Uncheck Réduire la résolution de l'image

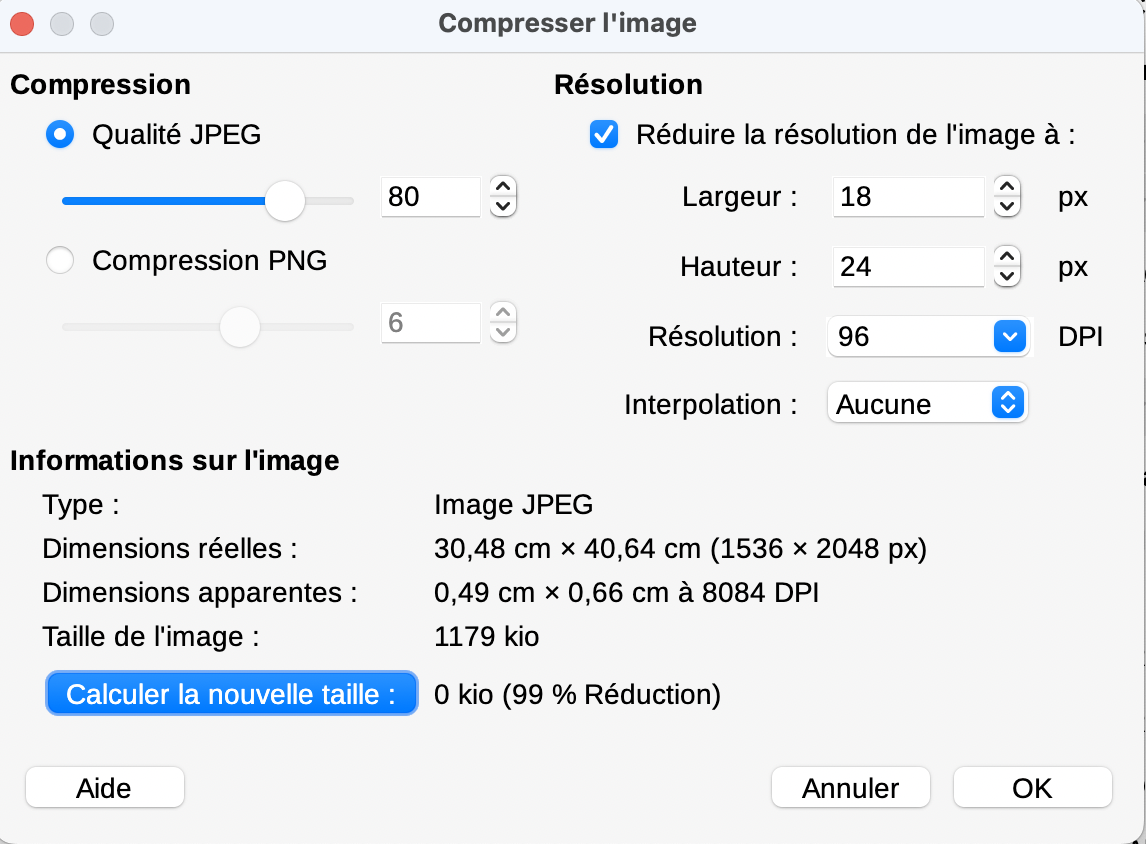(x=604, y=134)
